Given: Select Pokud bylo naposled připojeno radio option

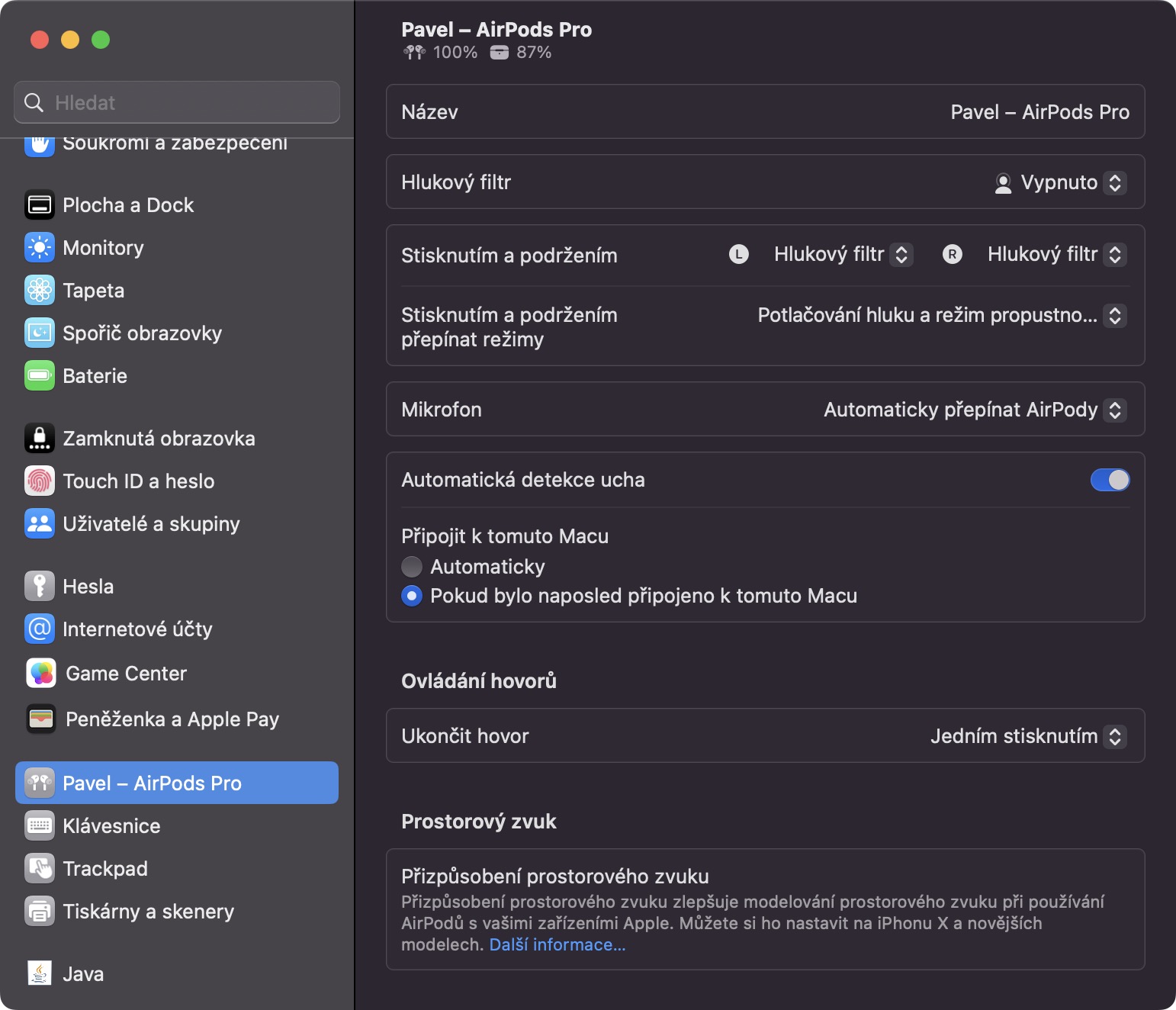Looking at the screenshot, I should [x=412, y=596].
